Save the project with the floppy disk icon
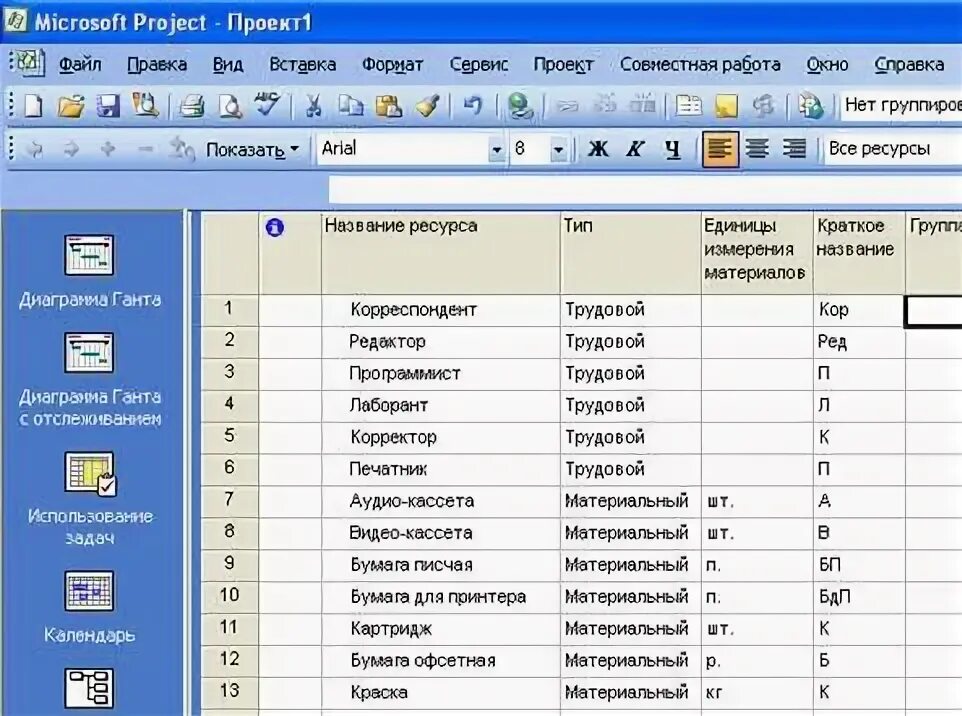This screenshot has width=962, height=716. [108, 106]
